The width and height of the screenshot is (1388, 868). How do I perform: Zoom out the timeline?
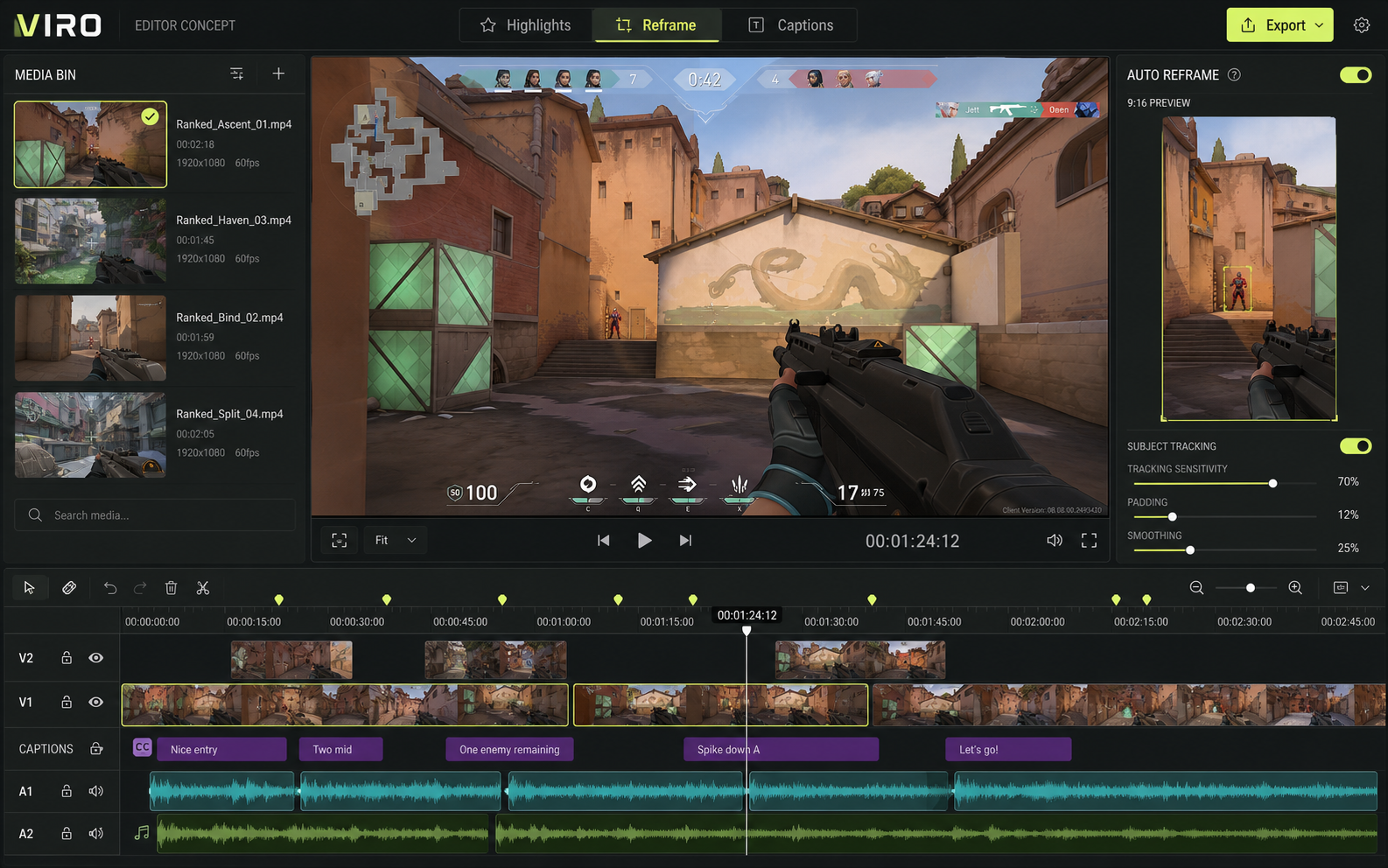(1196, 588)
